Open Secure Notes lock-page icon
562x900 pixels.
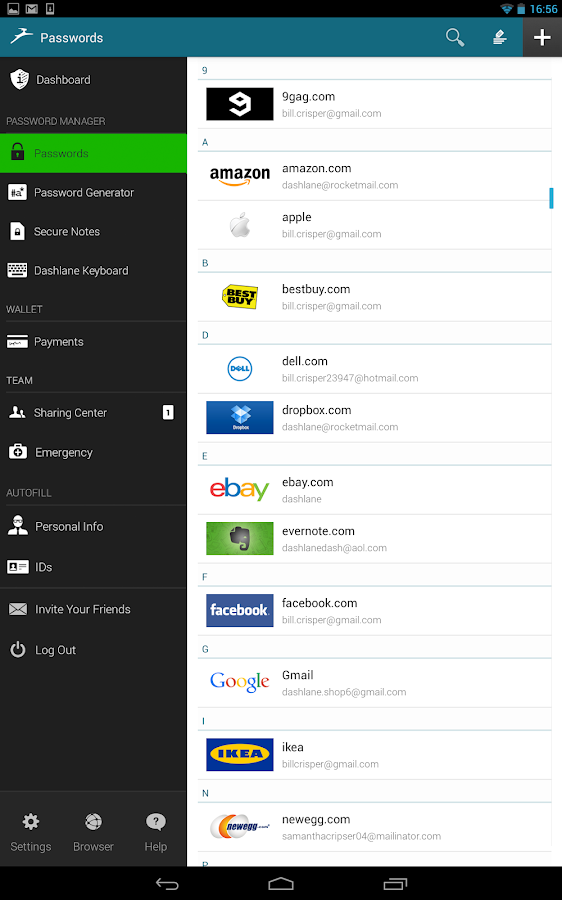click(x=17, y=231)
